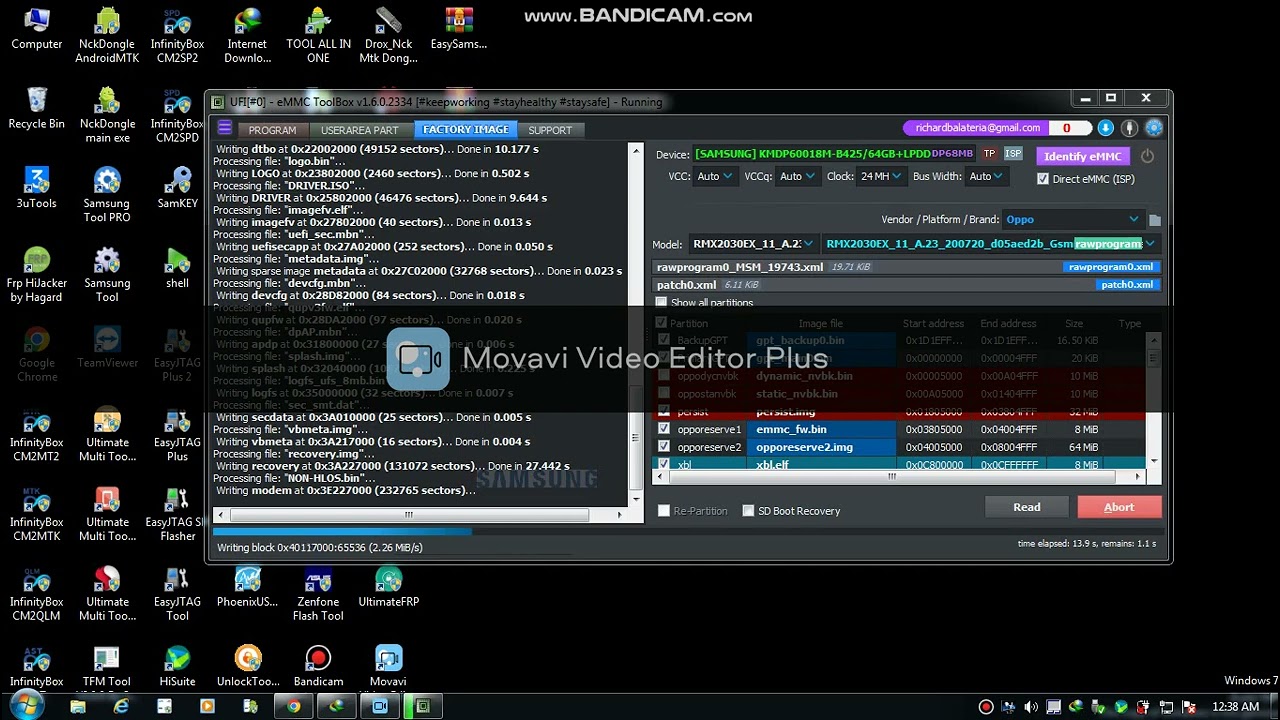Click the partition table vertical scrollbar
This screenshot has height=720, width=1280.
1154,400
